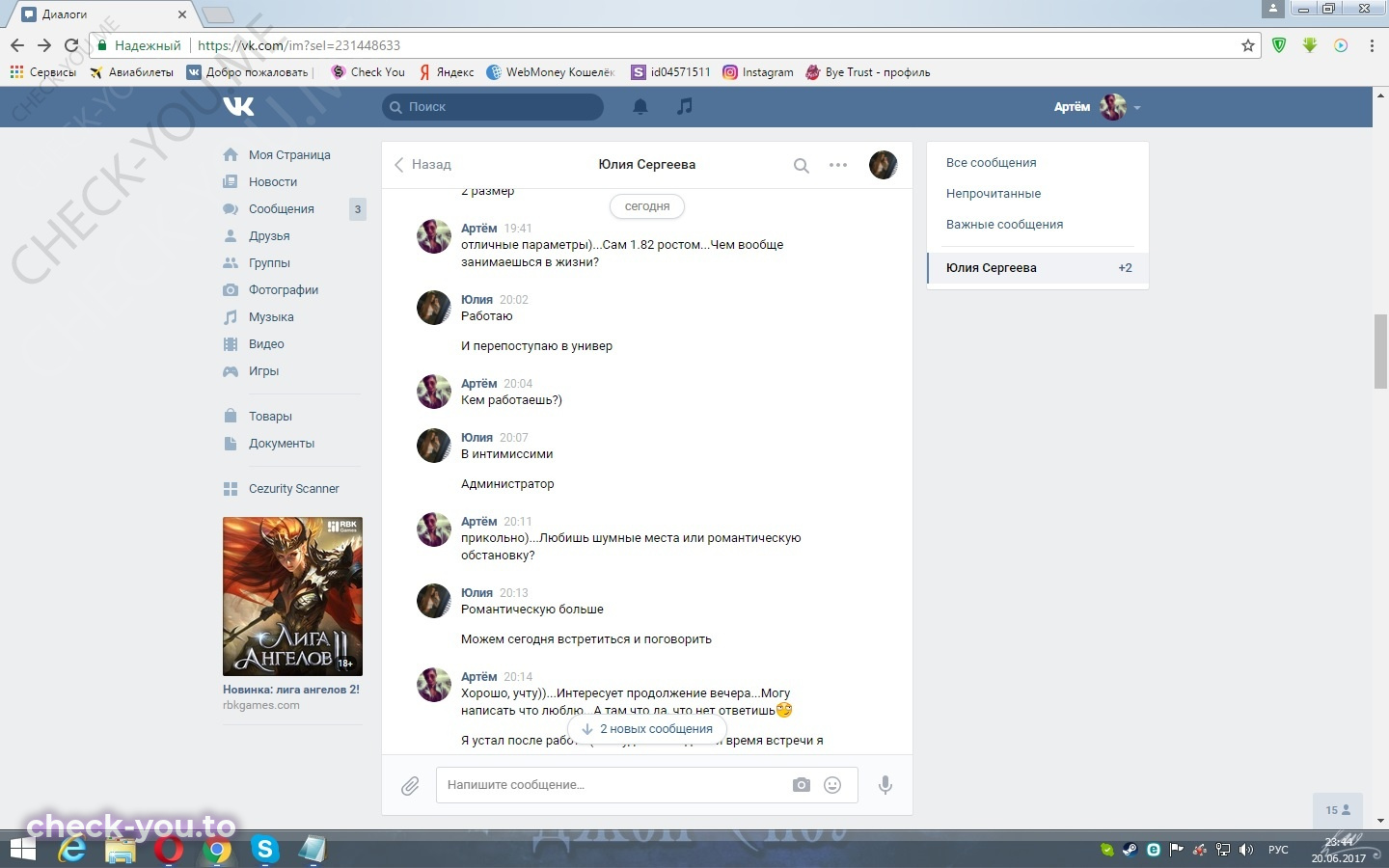Click the VK logo in header

(x=238, y=106)
